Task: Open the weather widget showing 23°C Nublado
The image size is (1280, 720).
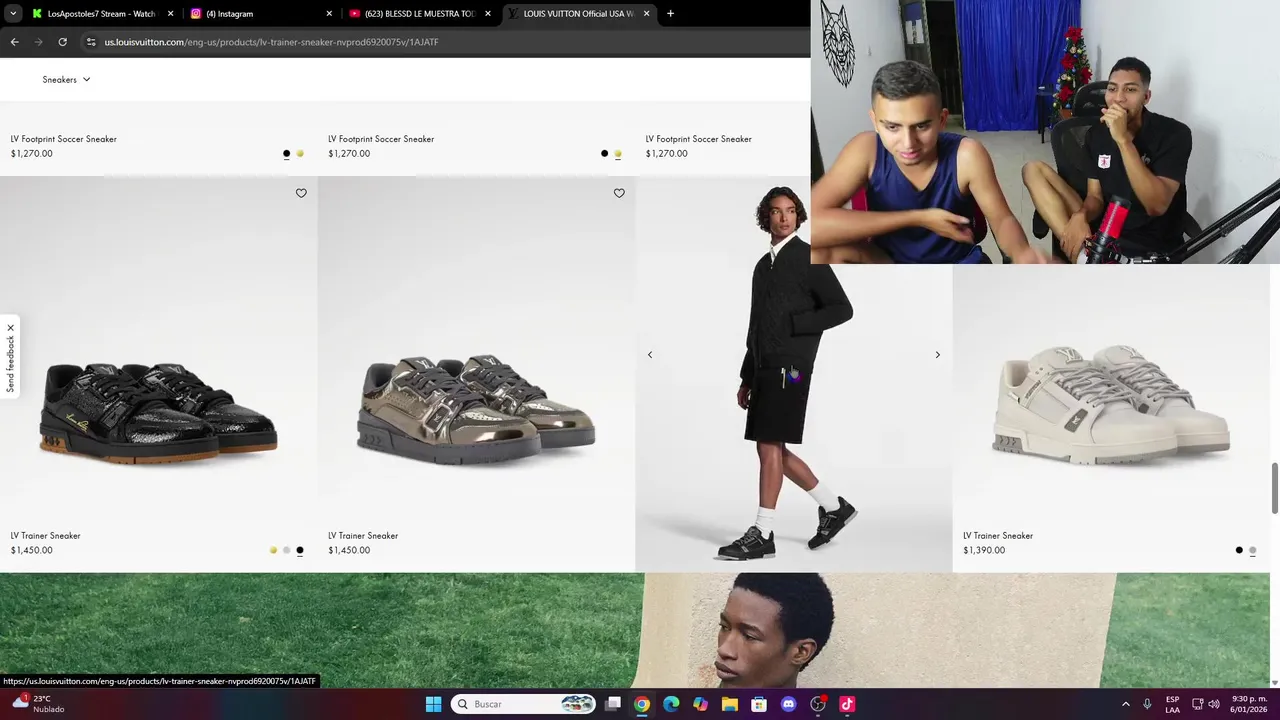Action: coord(37,704)
